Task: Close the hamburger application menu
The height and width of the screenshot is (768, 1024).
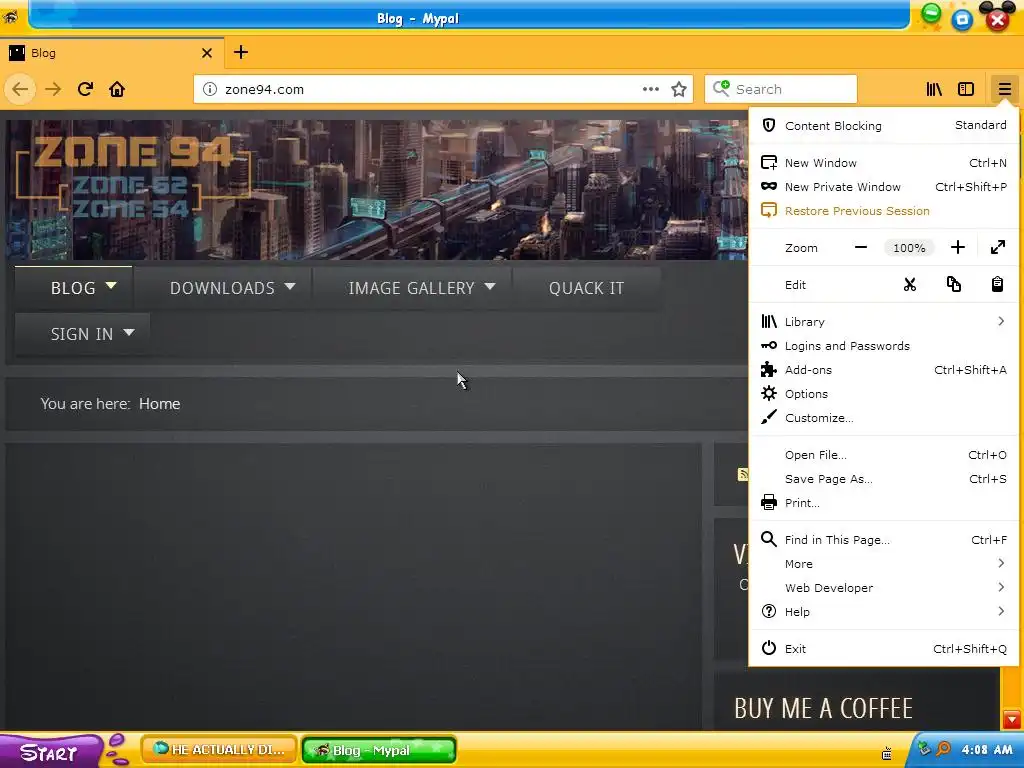Action: click(x=1004, y=89)
